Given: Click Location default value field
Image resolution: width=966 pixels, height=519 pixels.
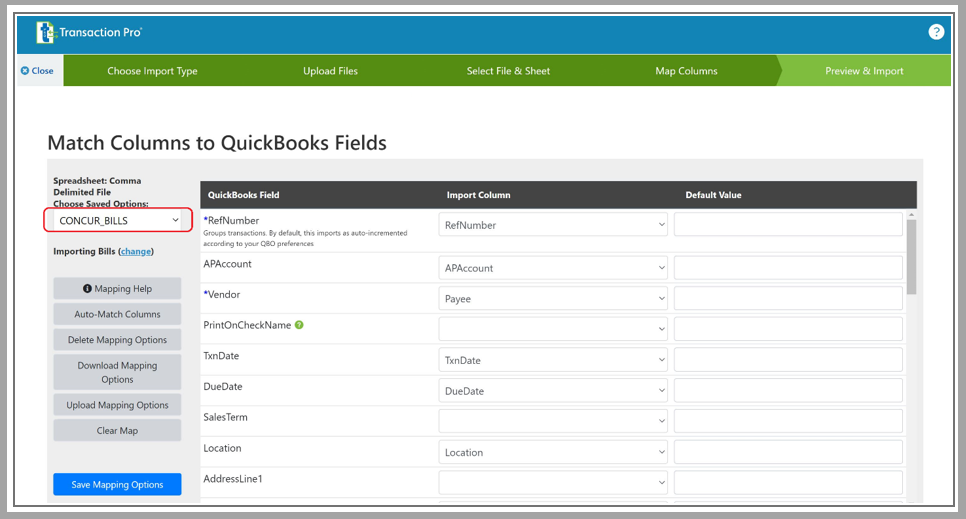Looking at the screenshot, I should [x=788, y=452].
